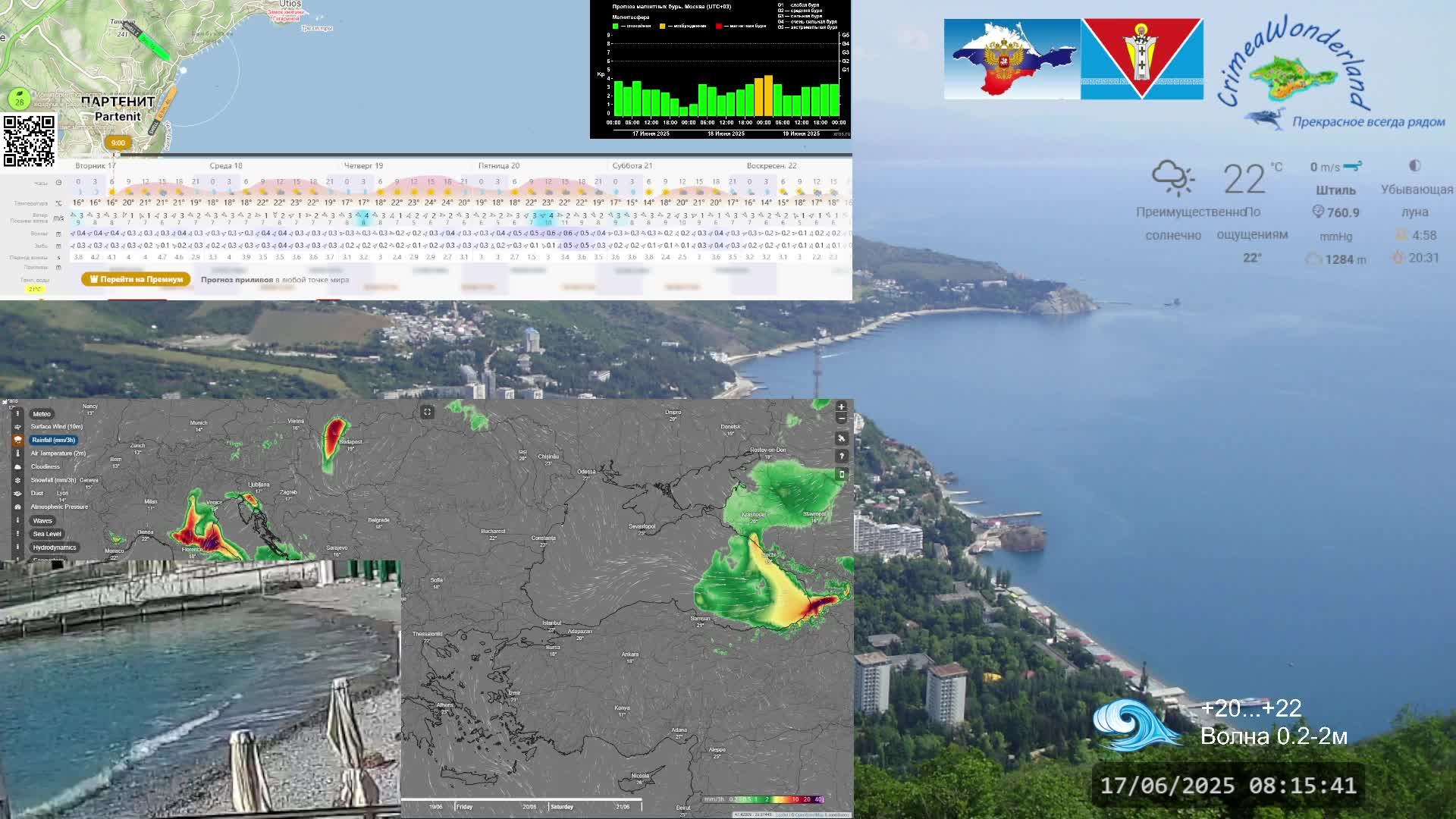Image resolution: width=1456 pixels, height=819 pixels.
Task: Click the Saturday mark on map timeline
Action: (x=562, y=807)
